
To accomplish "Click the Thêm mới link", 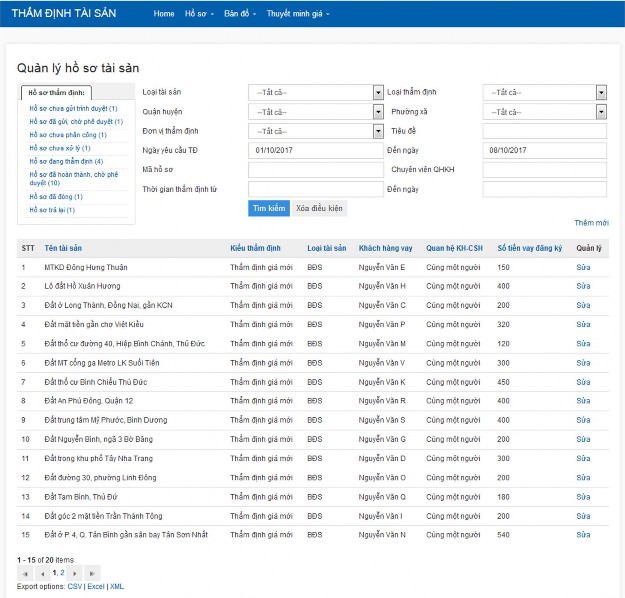I will click(x=591, y=222).
